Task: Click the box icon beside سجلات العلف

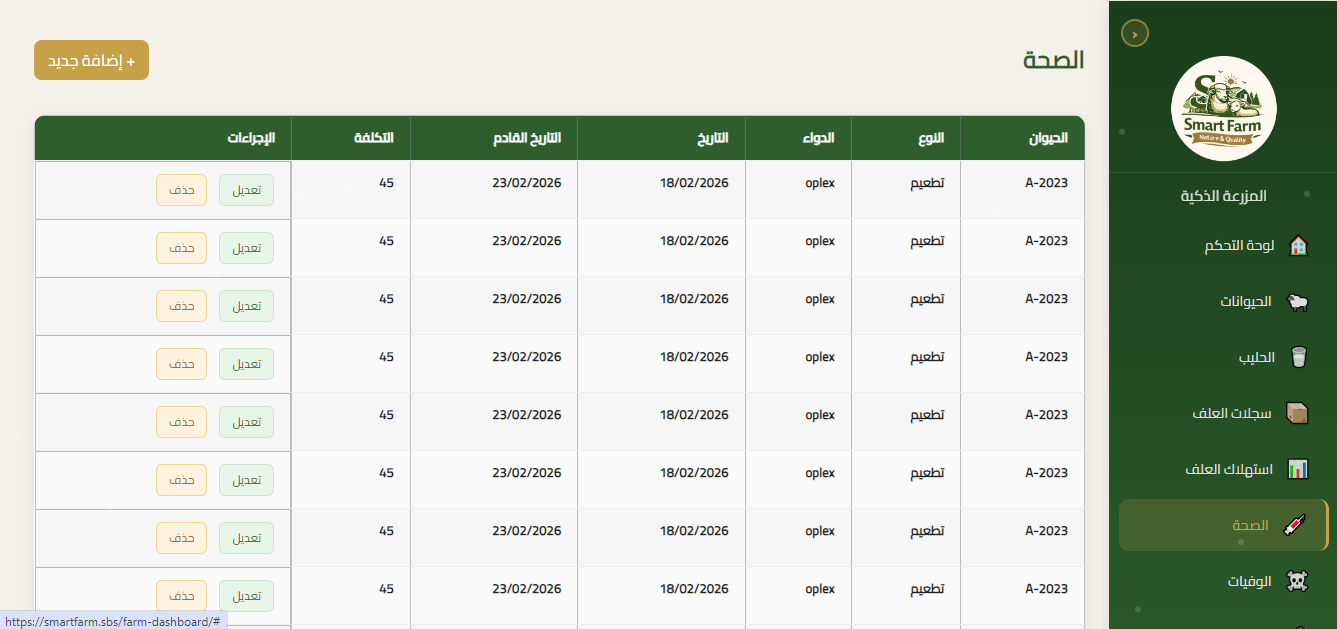Action: [1298, 413]
